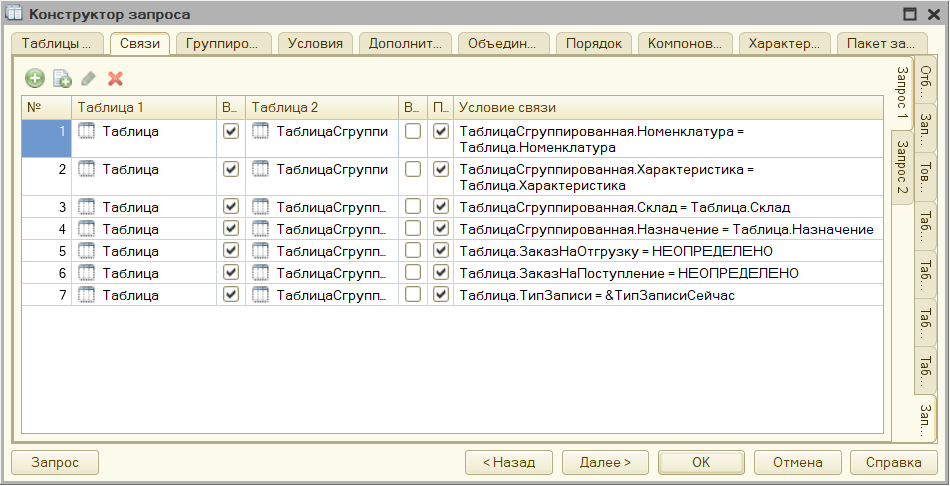Click the Таблица table icon in row 3
This screenshot has width=950, height=486.
[88, 207]
